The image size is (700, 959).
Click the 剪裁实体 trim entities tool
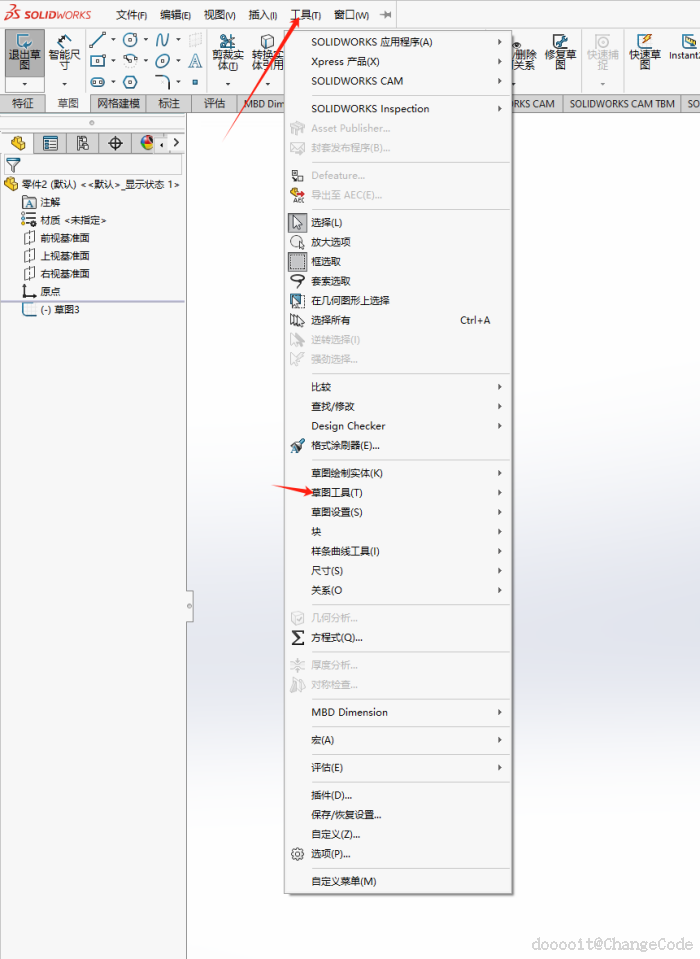(227, 53)
